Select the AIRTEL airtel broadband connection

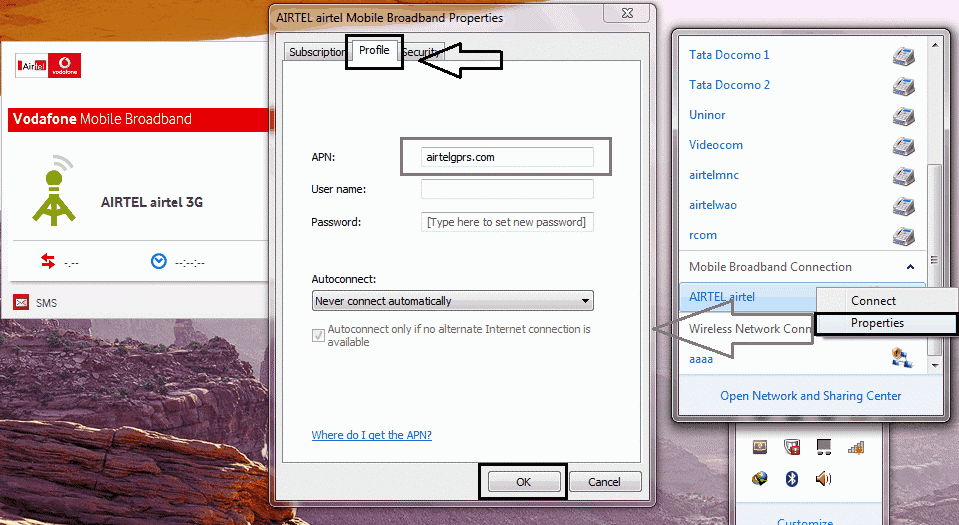(x=722, y=297)
